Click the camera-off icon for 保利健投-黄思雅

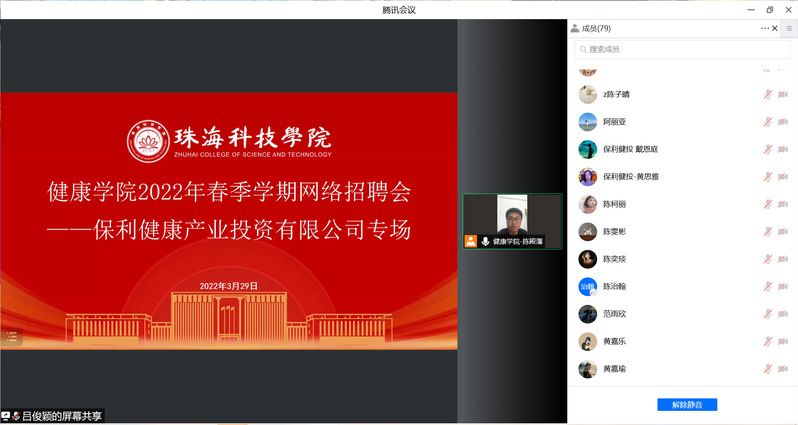[x=783, y=177]
